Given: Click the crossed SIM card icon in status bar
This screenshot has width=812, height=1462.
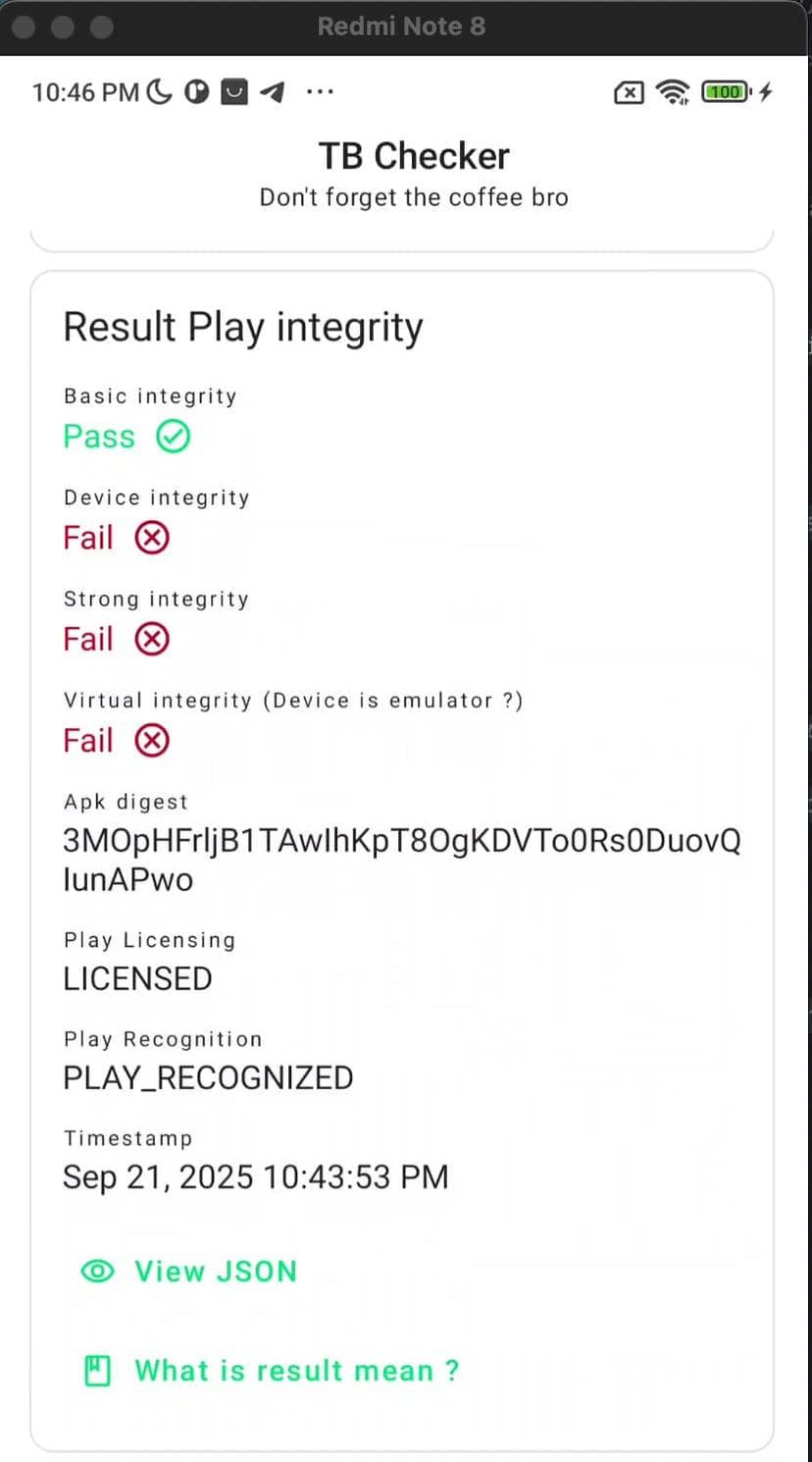Looking at the screenshot, I should tap(628, 91).
